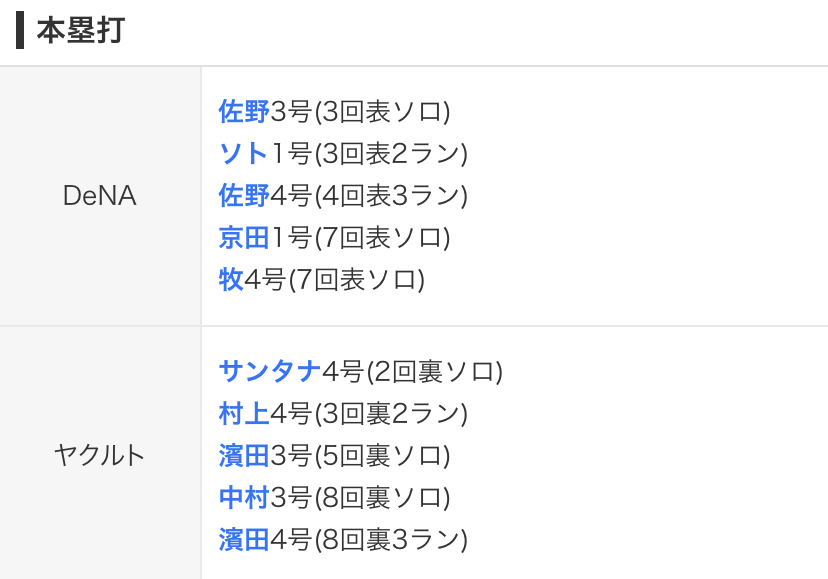Click 濱田 link for 3号 solo homer
The width and height of the screenshot is (828, 579).
tap(244, 456)
